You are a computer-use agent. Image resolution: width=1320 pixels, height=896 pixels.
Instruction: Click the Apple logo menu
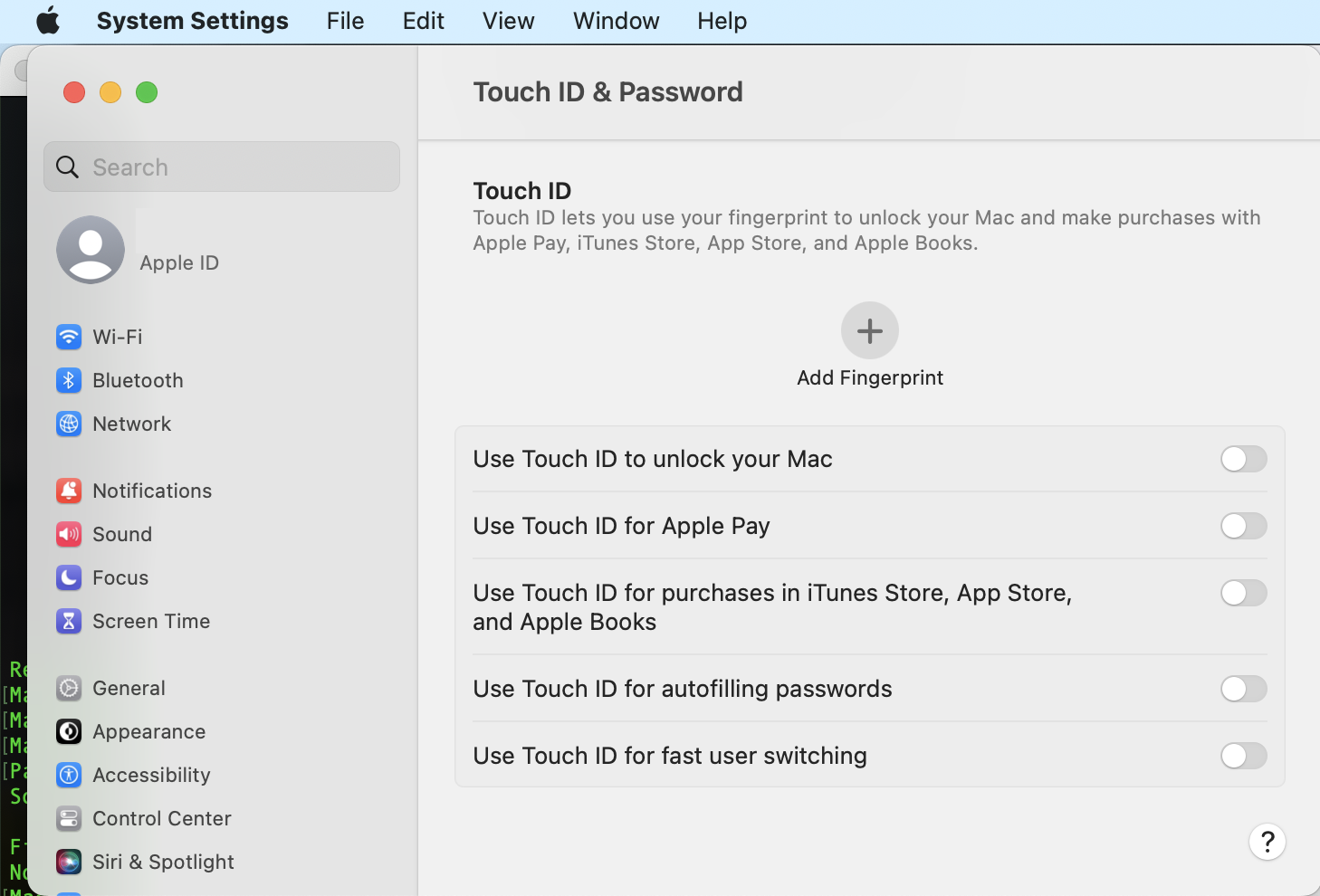48,21
